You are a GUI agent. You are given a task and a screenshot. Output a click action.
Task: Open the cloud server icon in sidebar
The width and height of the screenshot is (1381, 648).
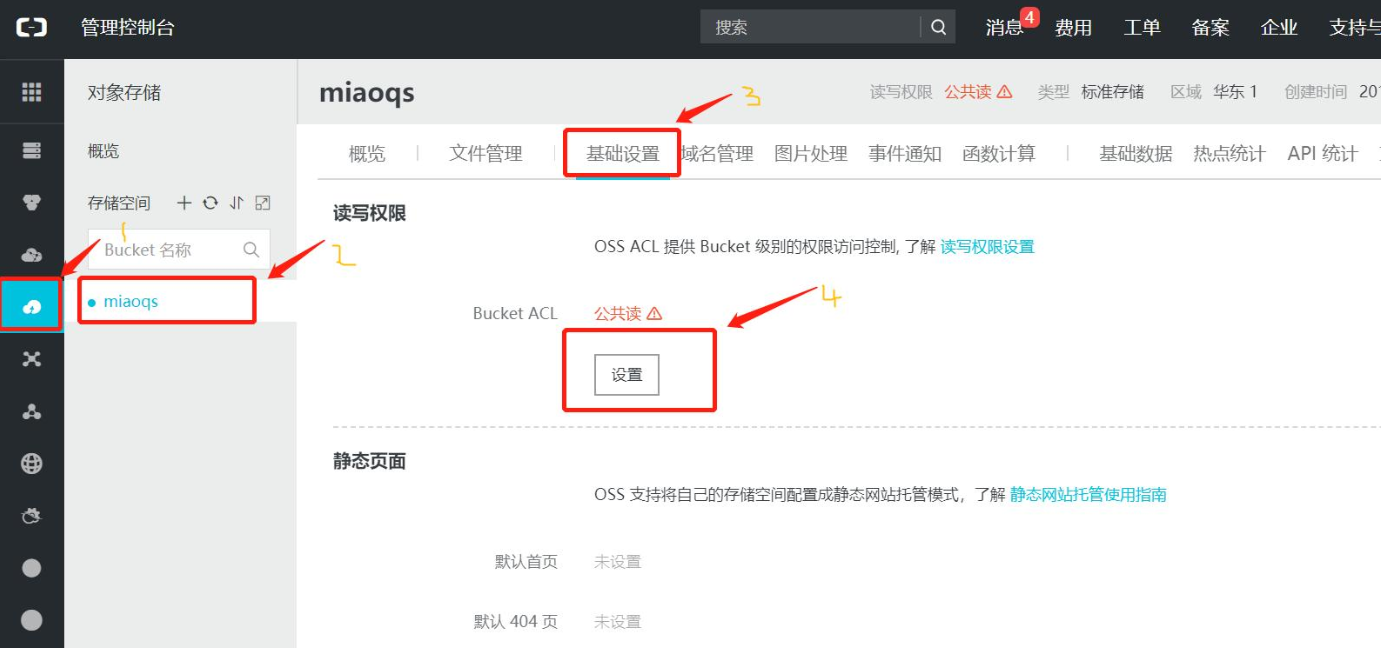pos(32,151)
